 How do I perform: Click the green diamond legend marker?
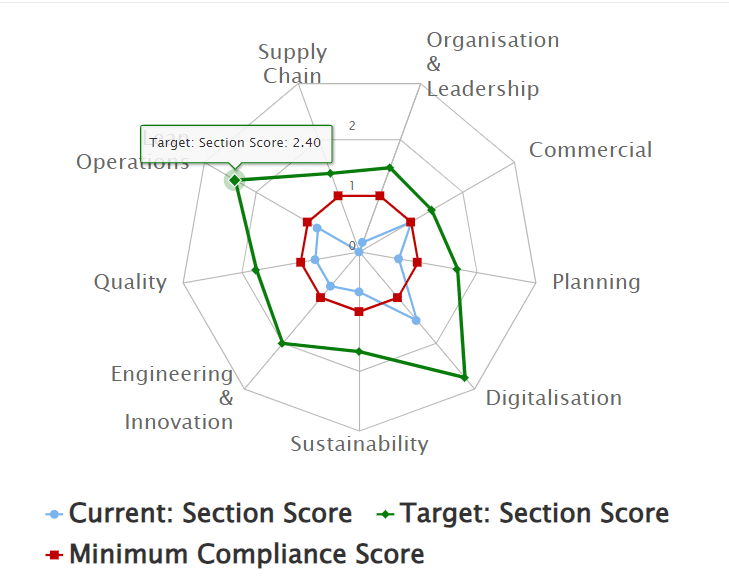click(x=385, y=514)
